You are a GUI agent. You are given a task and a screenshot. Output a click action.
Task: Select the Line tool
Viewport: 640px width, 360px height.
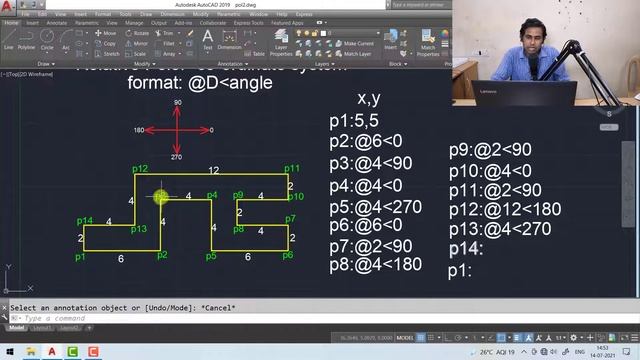point(9,40)
